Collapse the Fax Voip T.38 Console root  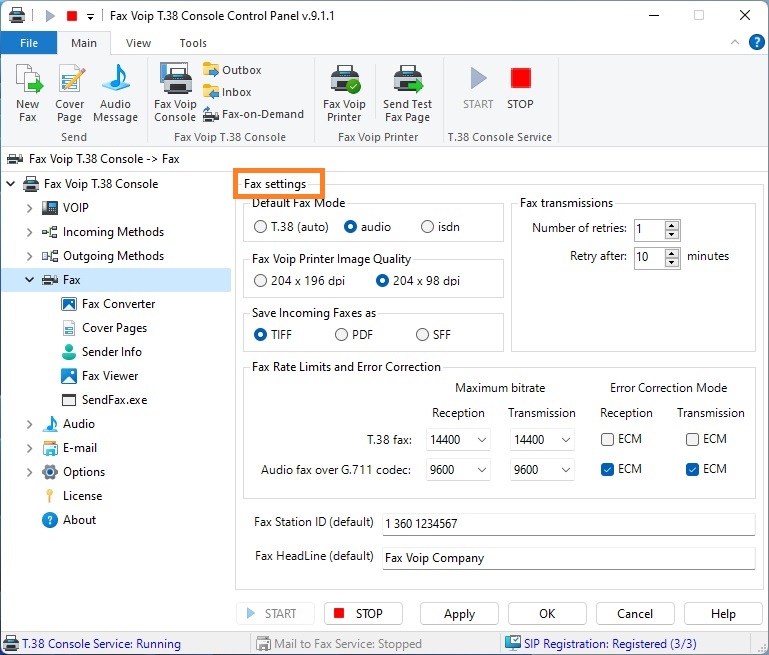[11, 184]
